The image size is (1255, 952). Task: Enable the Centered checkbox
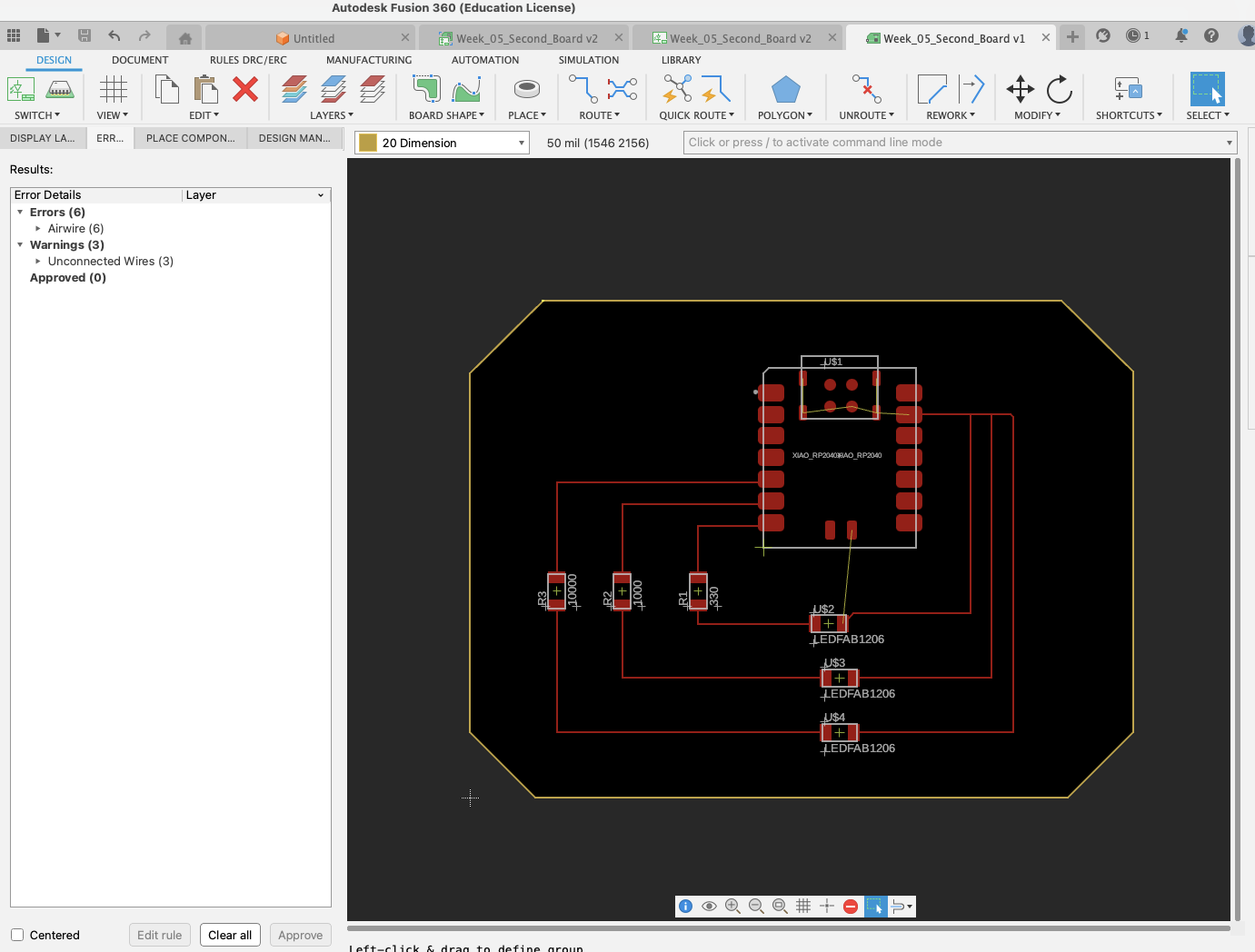click(17, 935)
